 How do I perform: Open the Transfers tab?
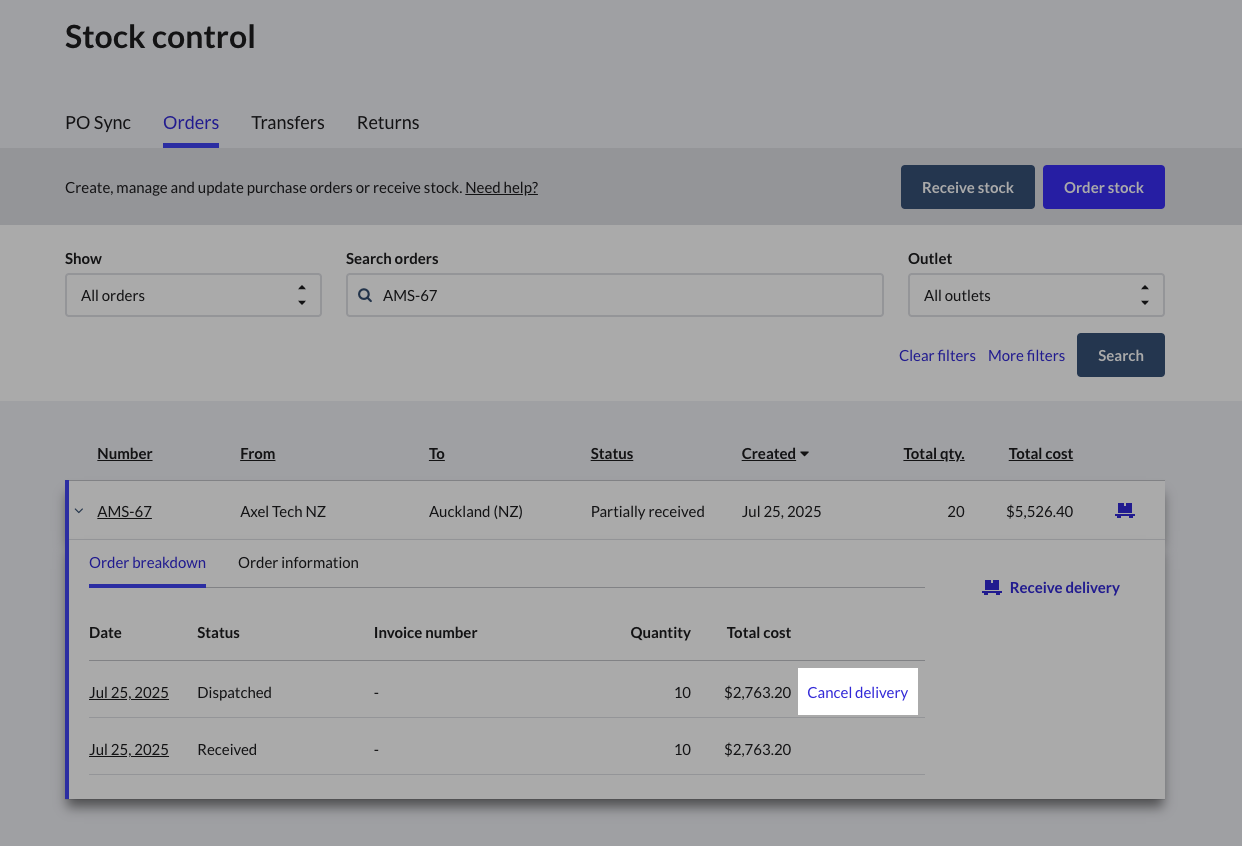(x=288, y=123)
